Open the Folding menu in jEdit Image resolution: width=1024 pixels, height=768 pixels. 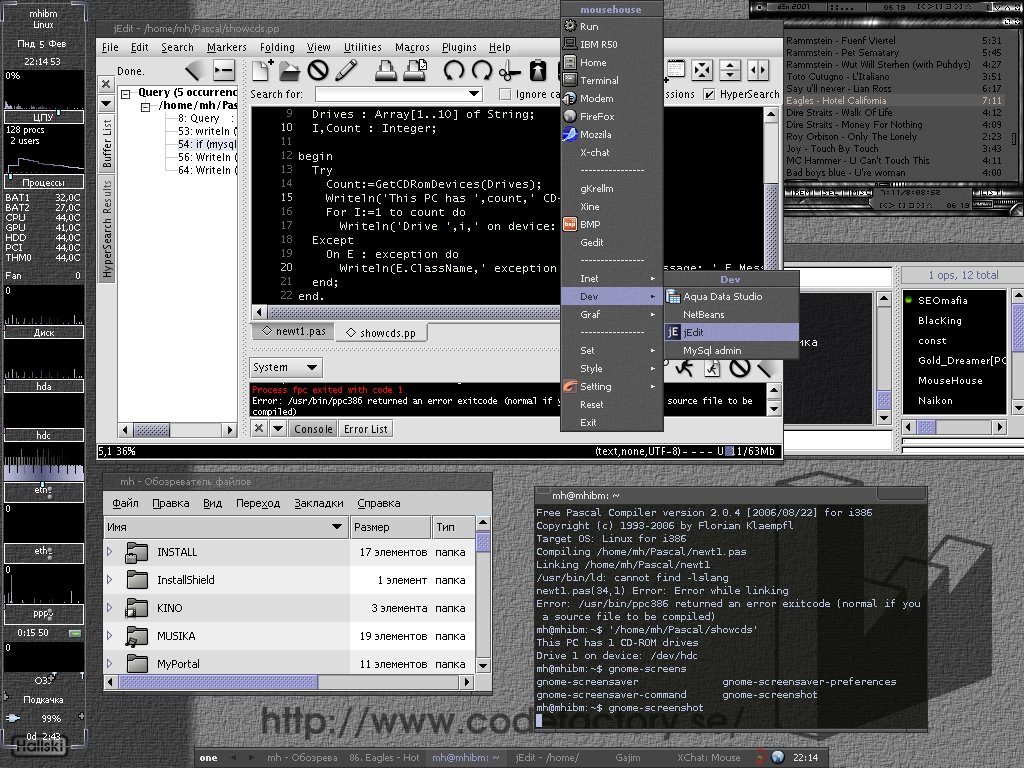(x=277, y=47)
